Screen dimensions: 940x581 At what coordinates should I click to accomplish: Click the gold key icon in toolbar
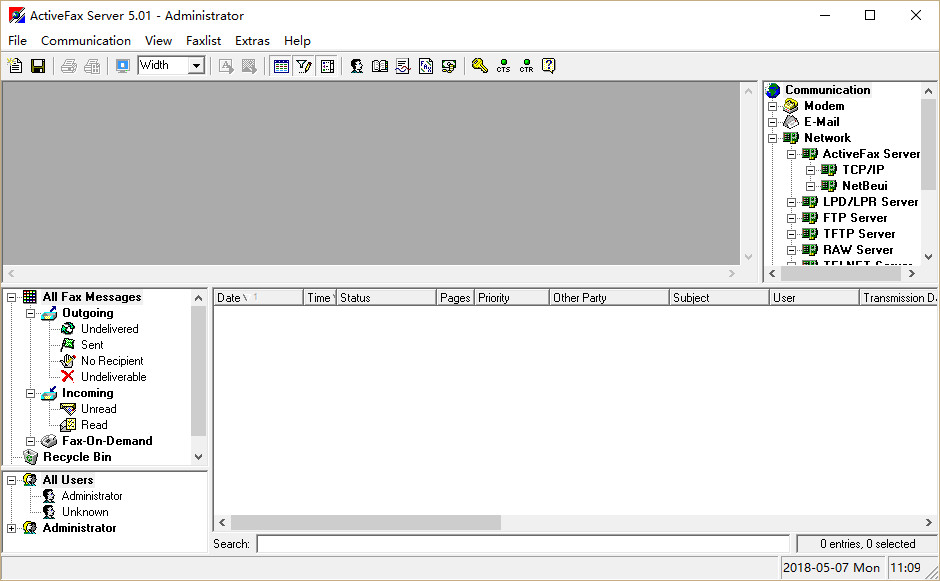480,66
